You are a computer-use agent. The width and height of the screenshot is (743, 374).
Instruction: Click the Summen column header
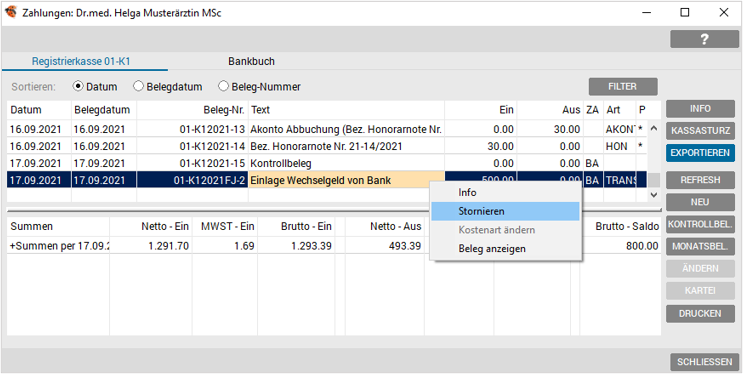click(x=58, y=227)
